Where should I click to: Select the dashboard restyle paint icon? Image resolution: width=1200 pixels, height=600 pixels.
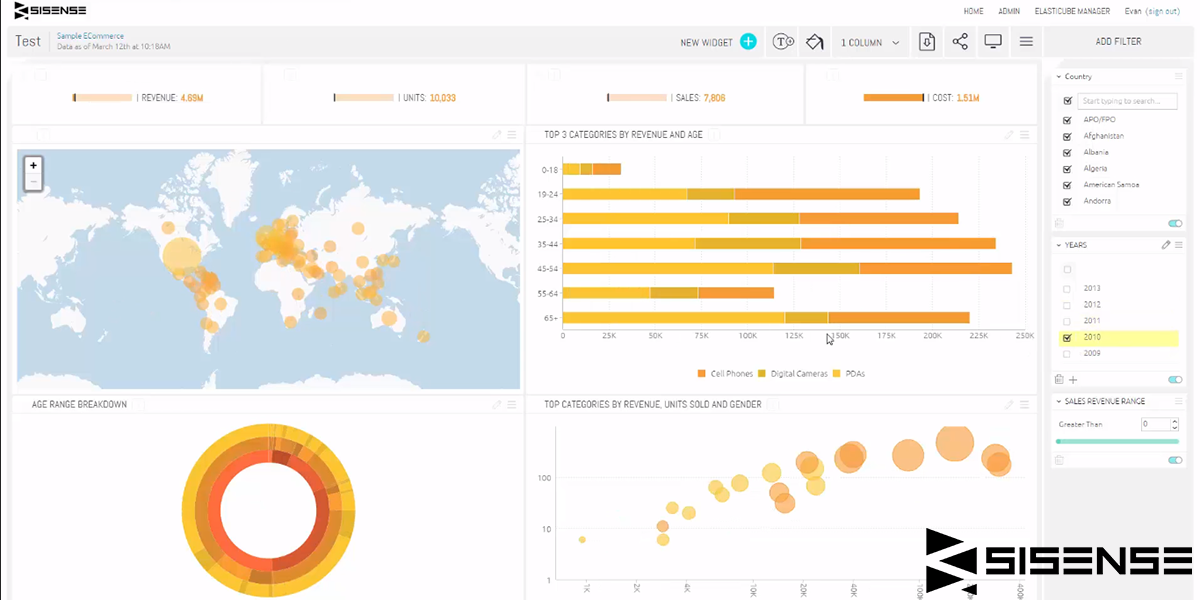[x=814, y=42]
